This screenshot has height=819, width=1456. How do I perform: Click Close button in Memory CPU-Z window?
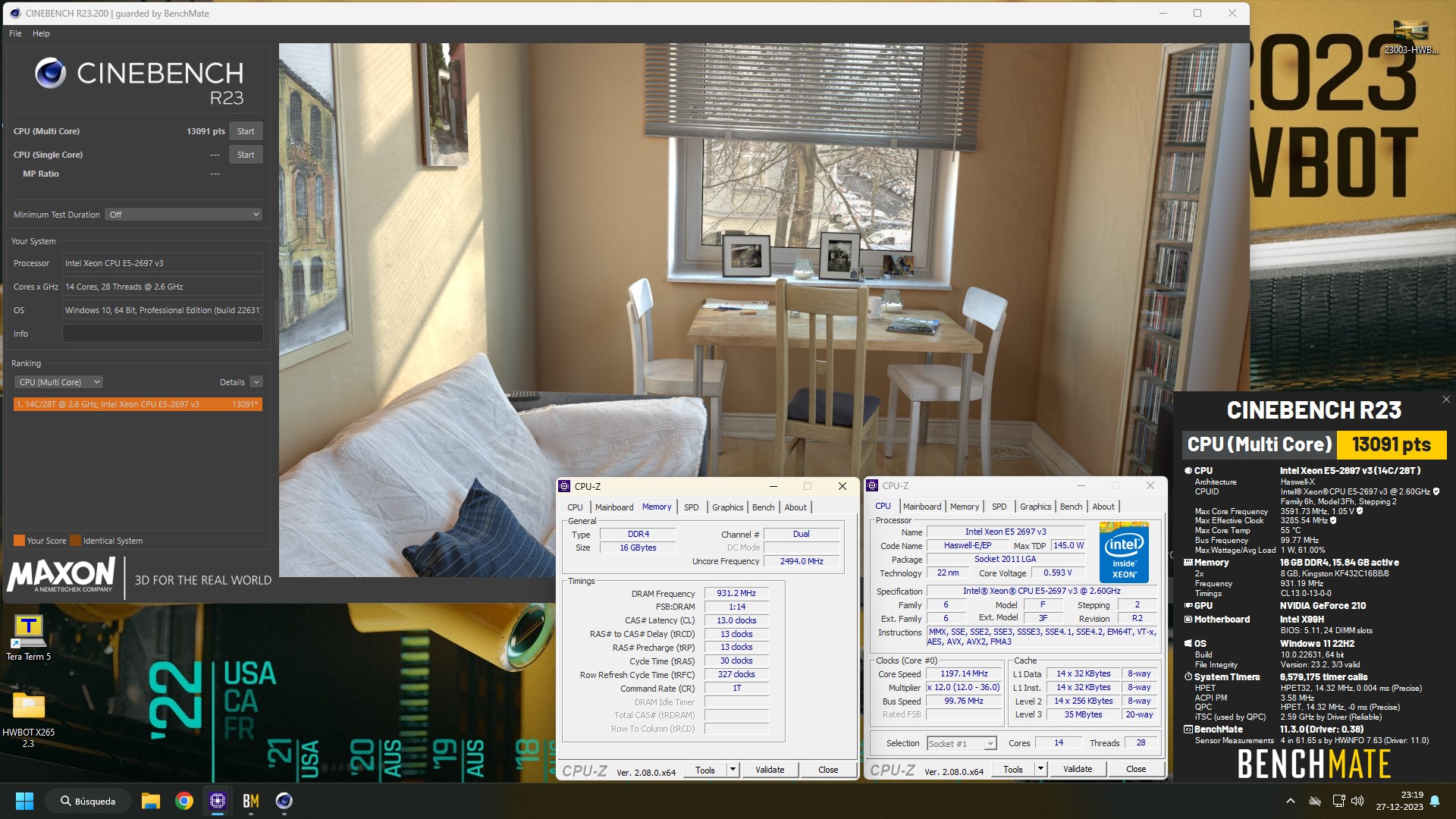(x=828, y=770)
